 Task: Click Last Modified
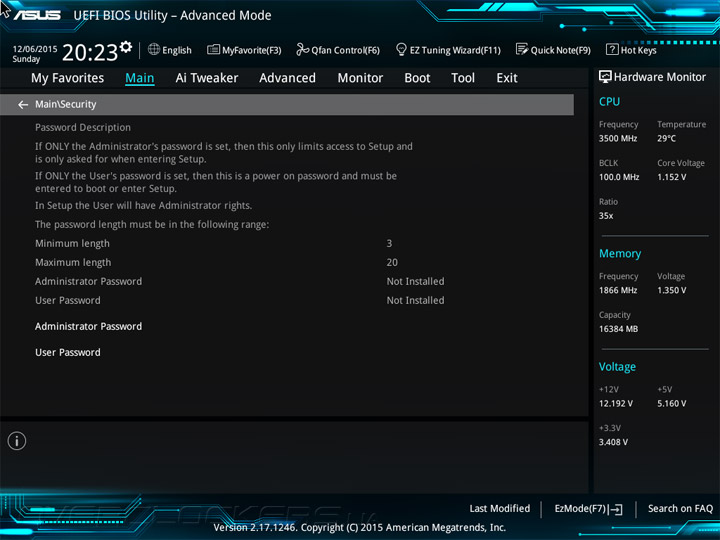point(500,509)
